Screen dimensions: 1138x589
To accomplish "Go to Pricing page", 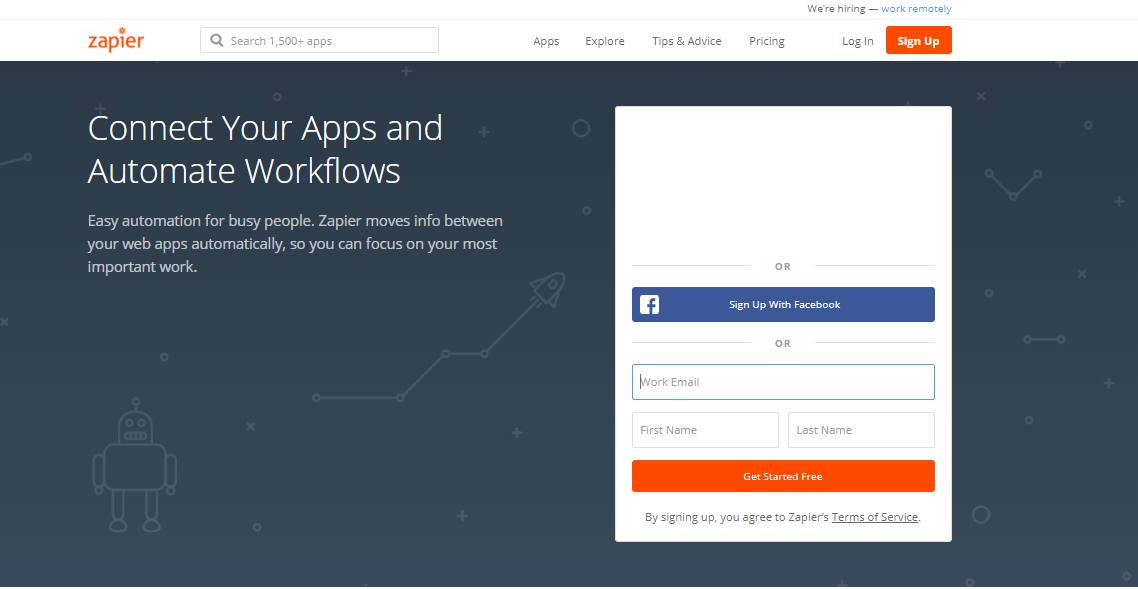I will (x=766, y=41).
